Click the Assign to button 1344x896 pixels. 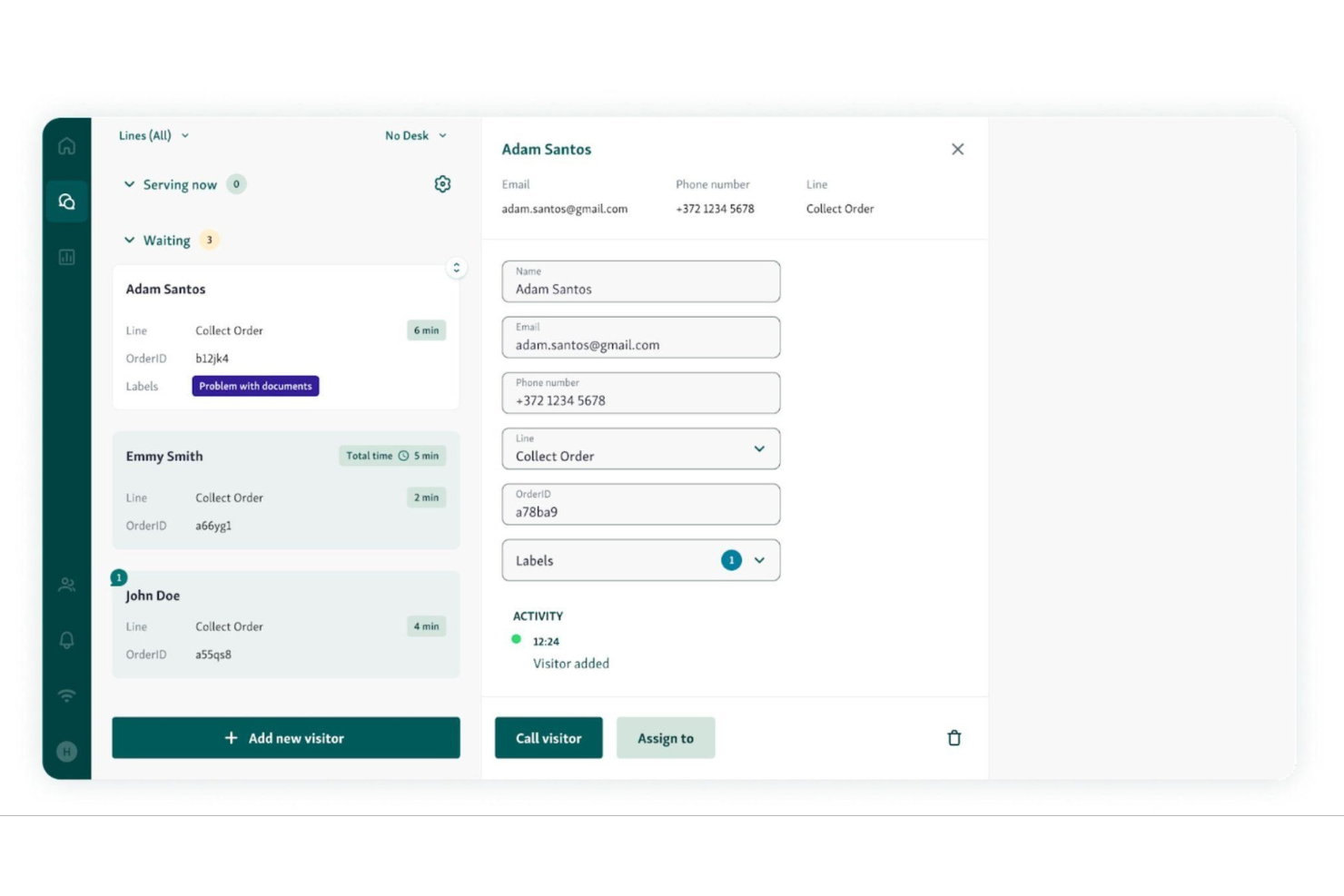(666, 738)
